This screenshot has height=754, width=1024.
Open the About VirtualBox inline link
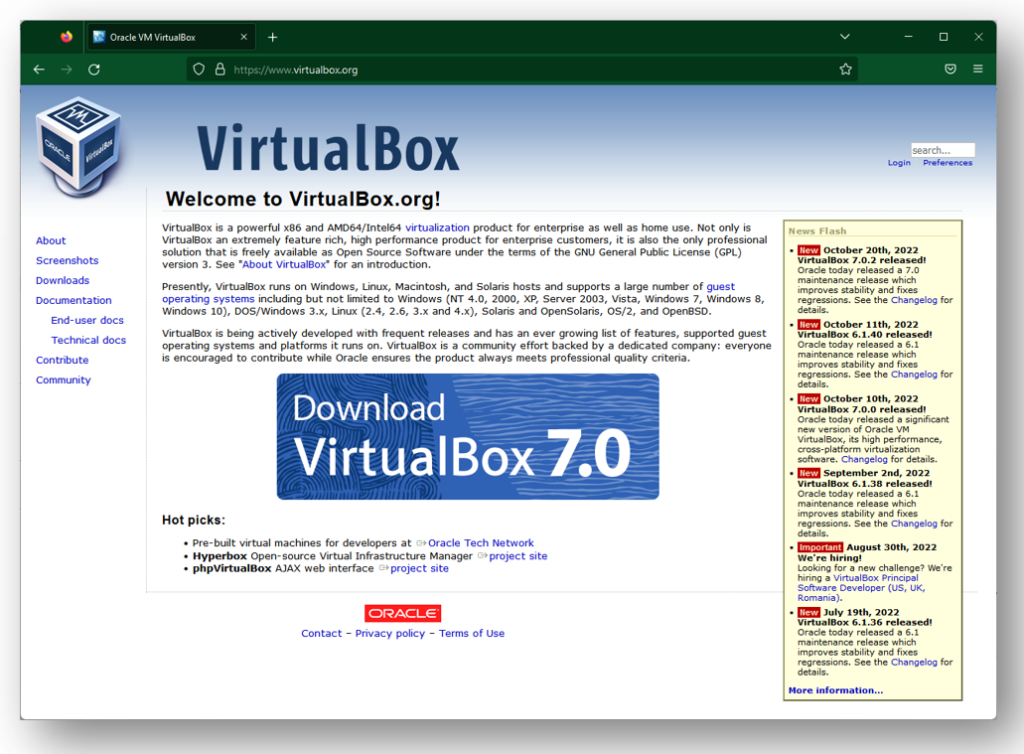pyautogui.click(x=284, y=264)
